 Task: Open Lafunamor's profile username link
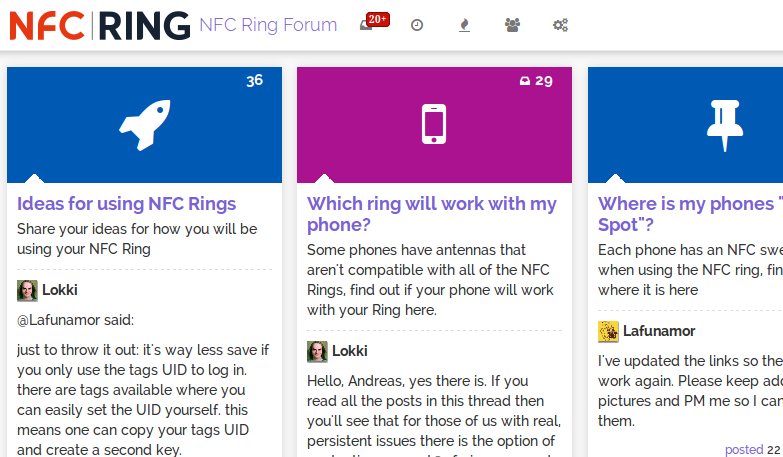tap(659, 331)
